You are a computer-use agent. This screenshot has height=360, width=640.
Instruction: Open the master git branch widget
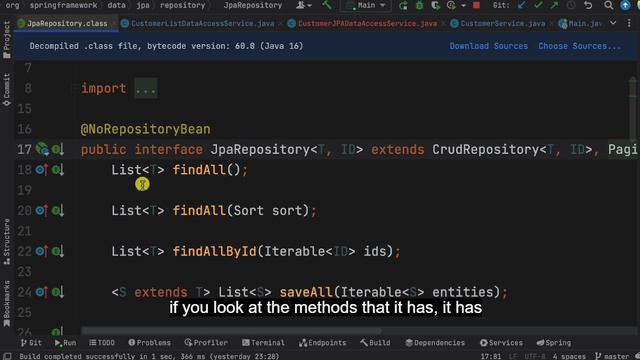[x=612, y=356]
